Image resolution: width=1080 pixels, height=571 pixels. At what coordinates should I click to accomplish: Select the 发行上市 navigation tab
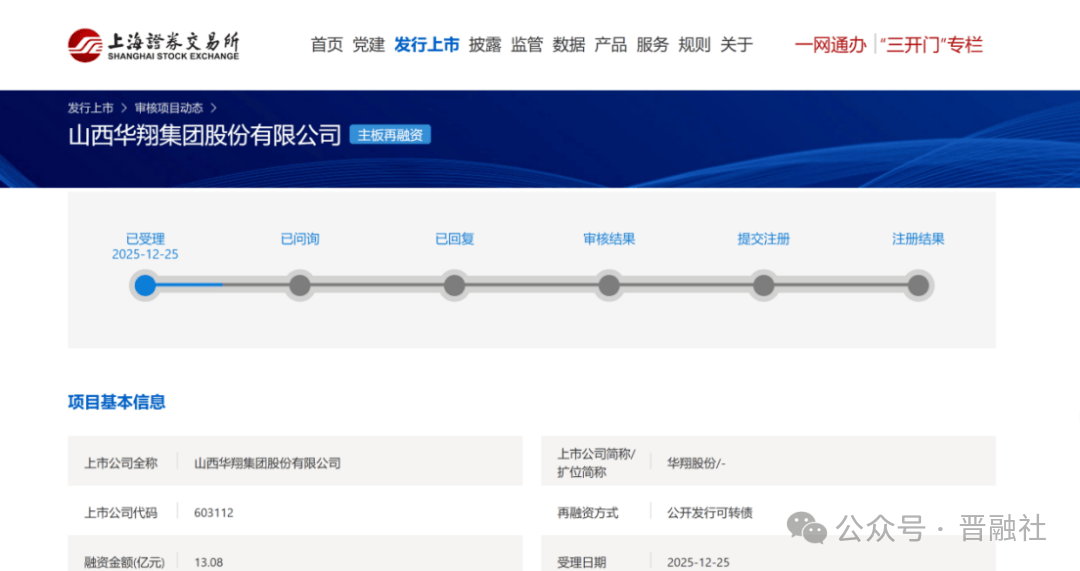[427, 45]
